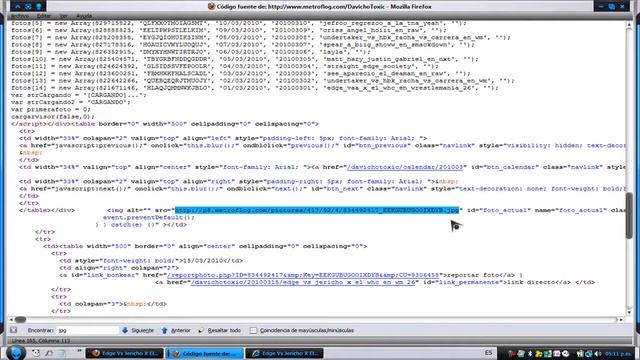
Task: Click the fotos[14] array line
Action: pyautogui.click(x=255, y=88)
